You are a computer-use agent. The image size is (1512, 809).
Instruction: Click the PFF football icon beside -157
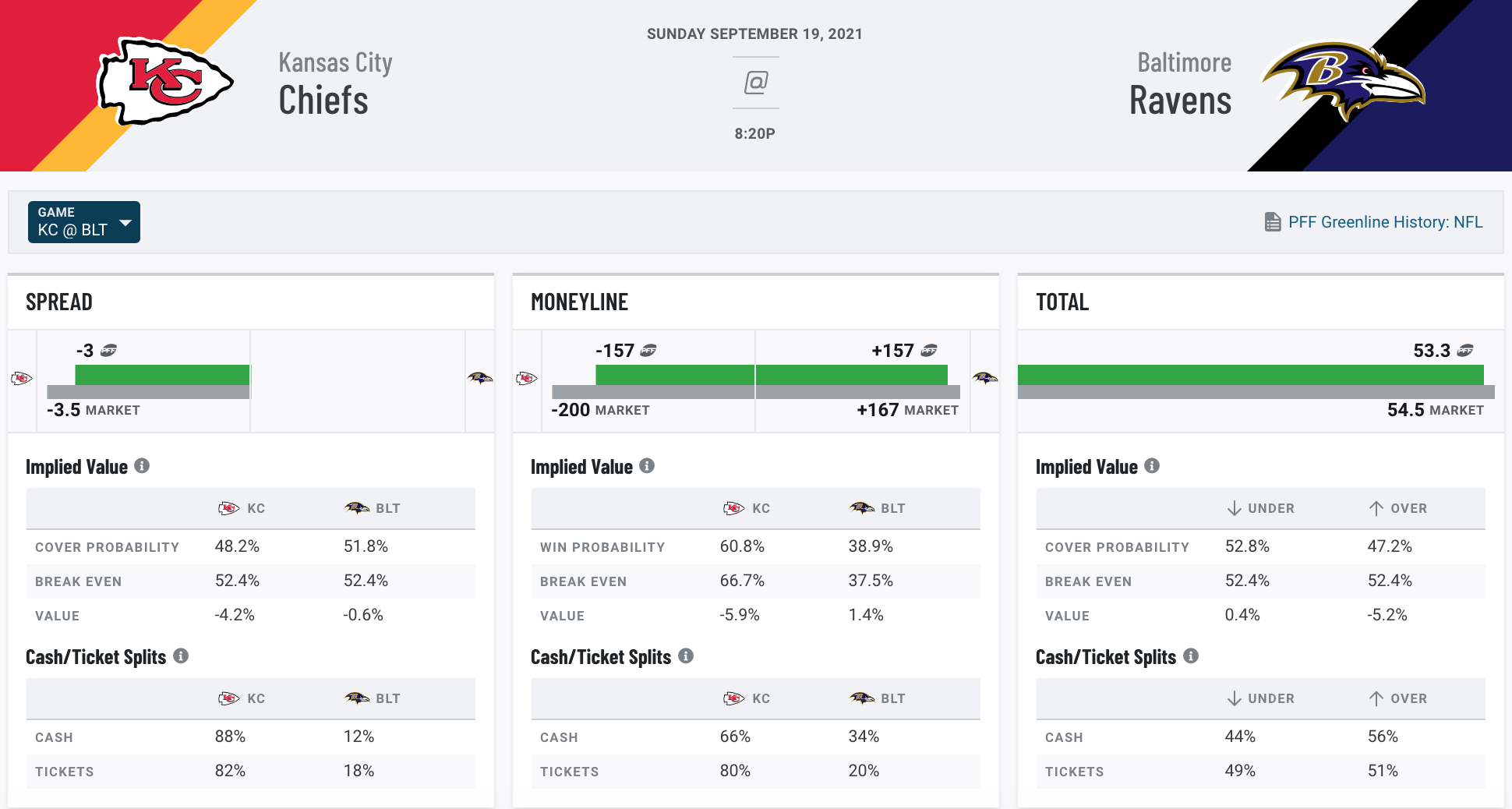pos(648,351)
